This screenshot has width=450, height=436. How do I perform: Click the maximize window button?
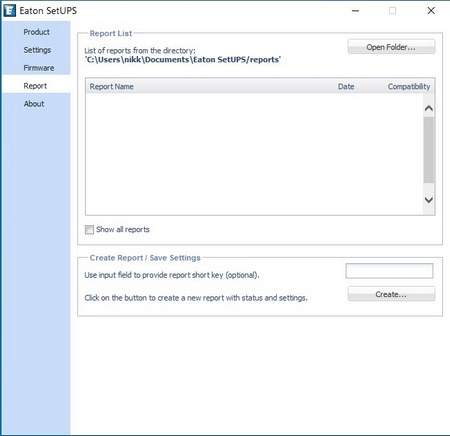coord(393,11)
